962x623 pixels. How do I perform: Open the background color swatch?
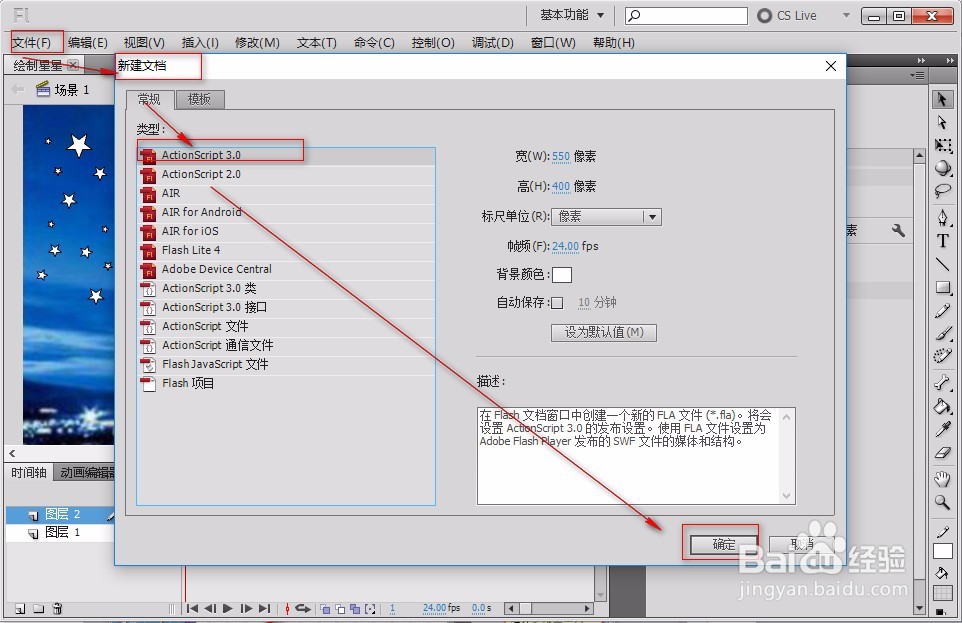pos(561,274)
